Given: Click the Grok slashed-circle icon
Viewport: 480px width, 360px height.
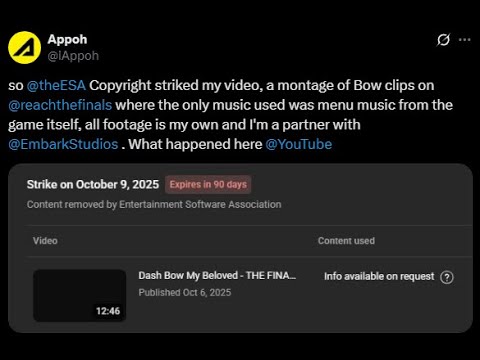Looking at the screenshot, I should click(x=443, y=40).
